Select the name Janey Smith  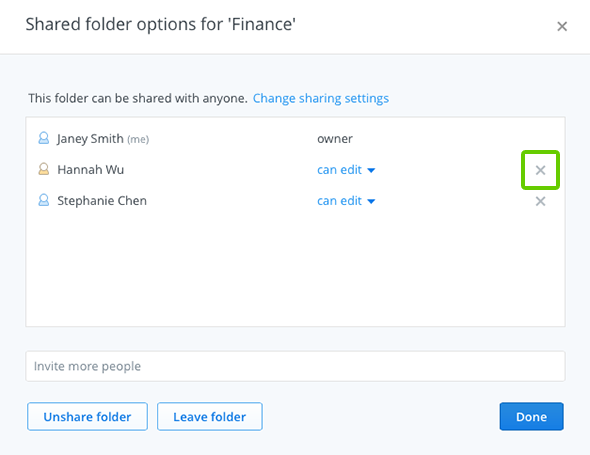tap(90, 139)
